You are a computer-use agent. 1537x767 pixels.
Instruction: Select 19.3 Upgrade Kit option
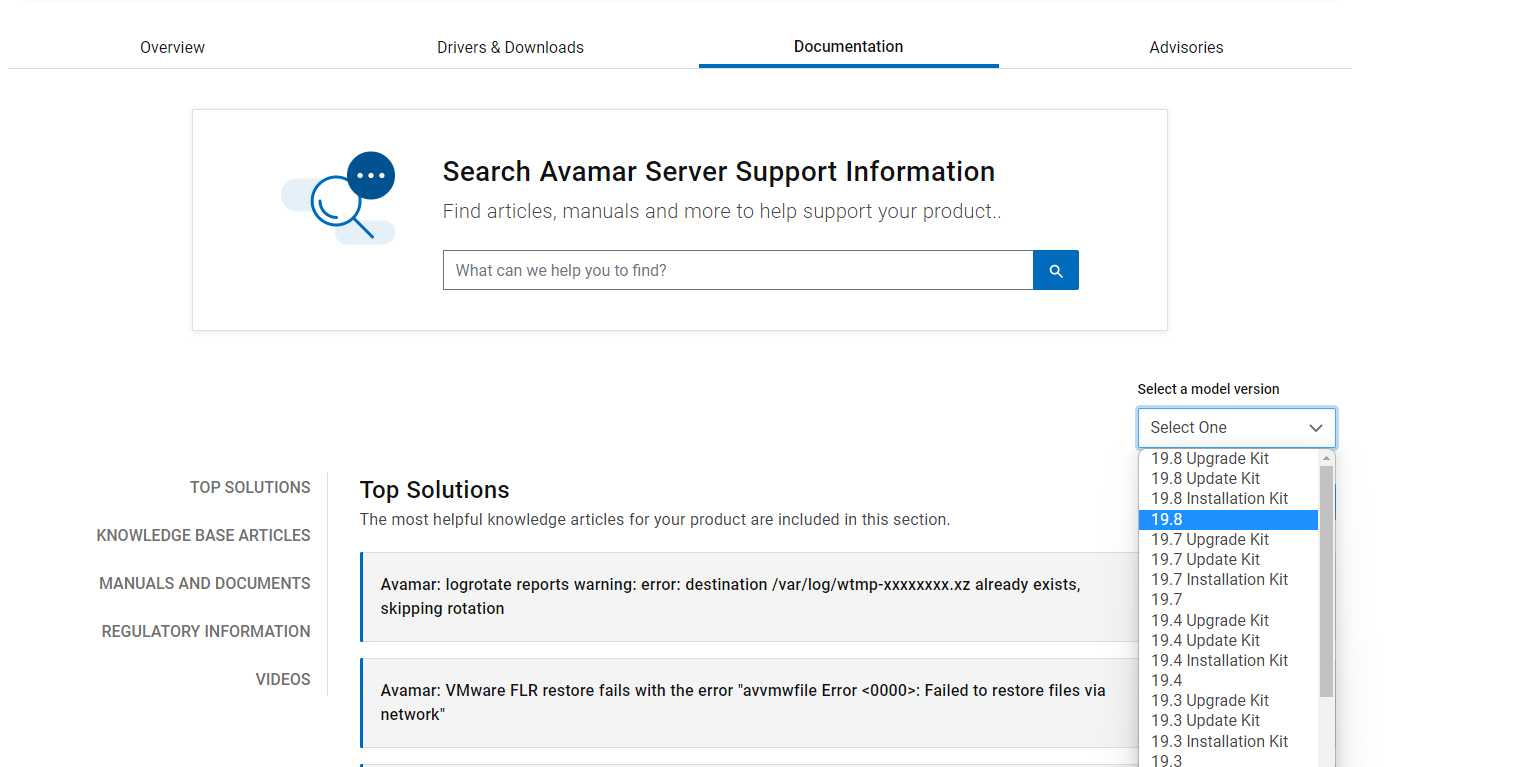tap(1228, 700)
